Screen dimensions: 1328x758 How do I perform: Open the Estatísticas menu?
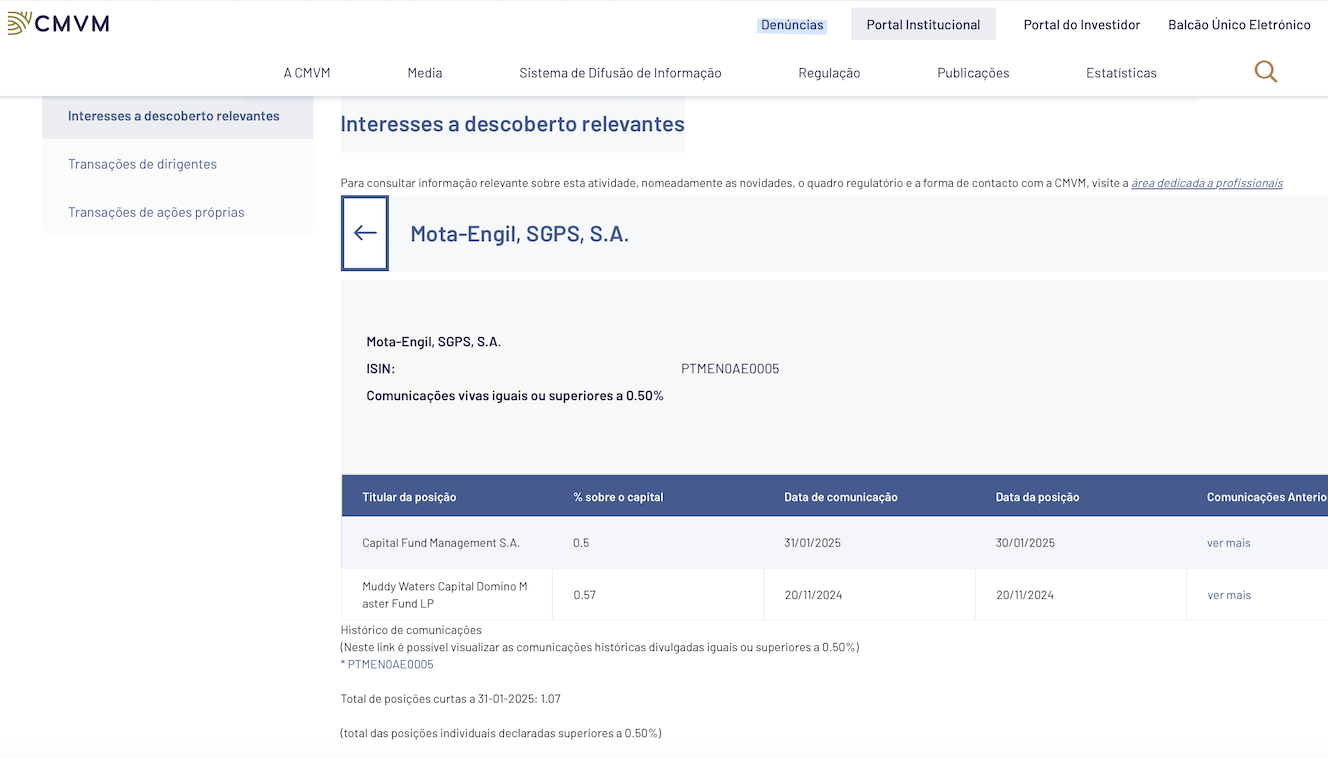click(x=1121, y=73)
